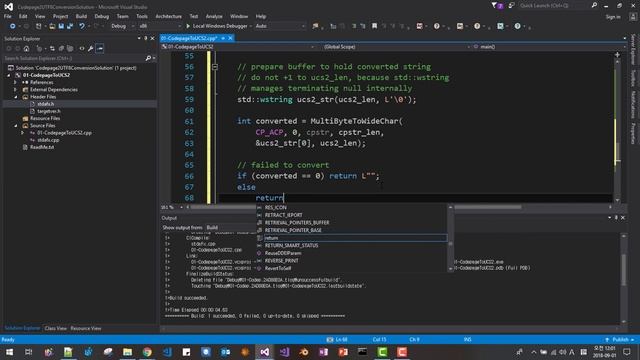Expand the 01-CodepageToUCS2.cpp tree node
Image resolution: width=640 pixels, height=360 pixels.
click(x=23, y=133)
